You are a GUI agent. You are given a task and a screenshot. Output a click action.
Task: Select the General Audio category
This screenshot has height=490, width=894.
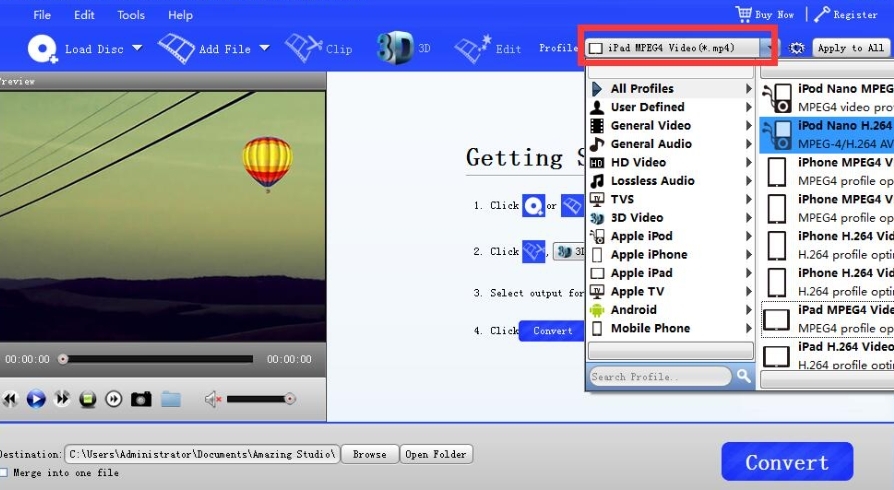tap(671, 144)
